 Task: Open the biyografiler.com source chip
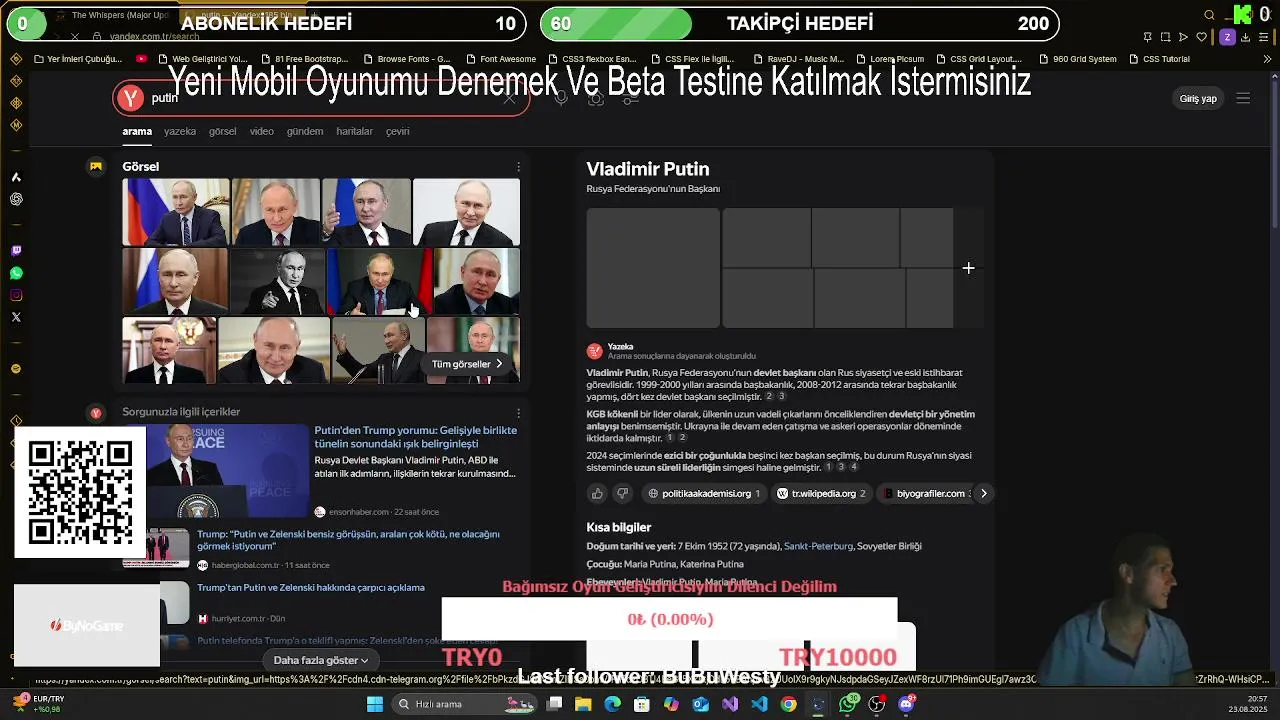pyautogui.click(x=925, y=493)
